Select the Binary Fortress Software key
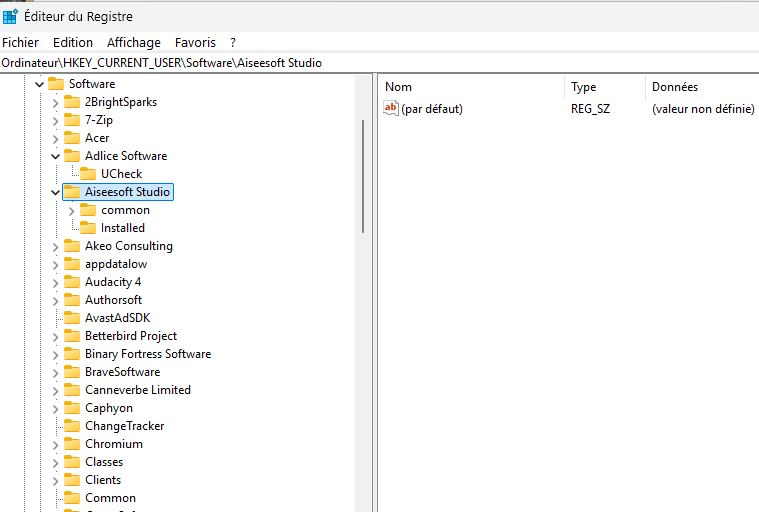This screenshot has height=512, width=759. point(148,354)
